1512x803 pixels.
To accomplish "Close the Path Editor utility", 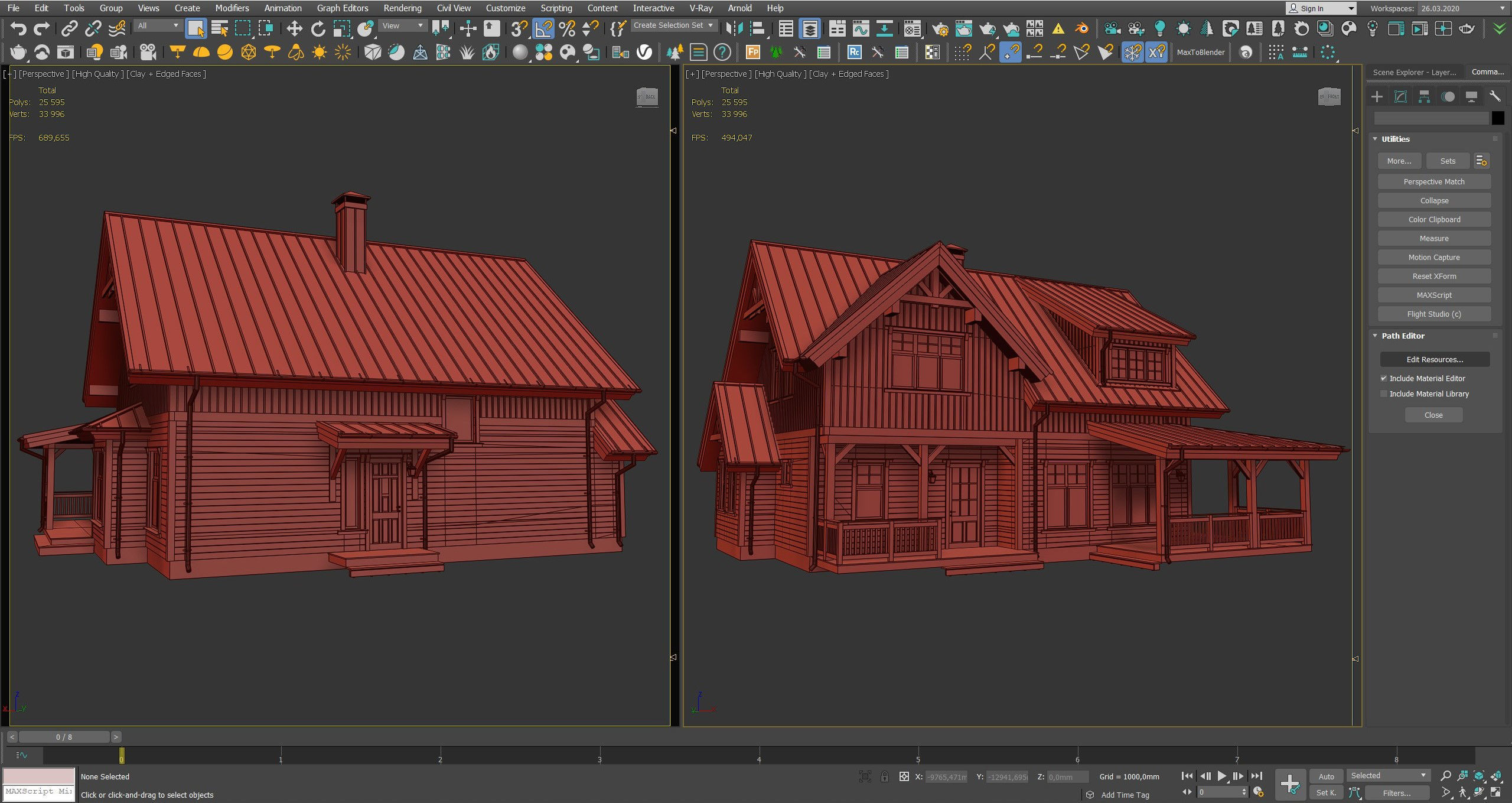I will click(1433, 415).
